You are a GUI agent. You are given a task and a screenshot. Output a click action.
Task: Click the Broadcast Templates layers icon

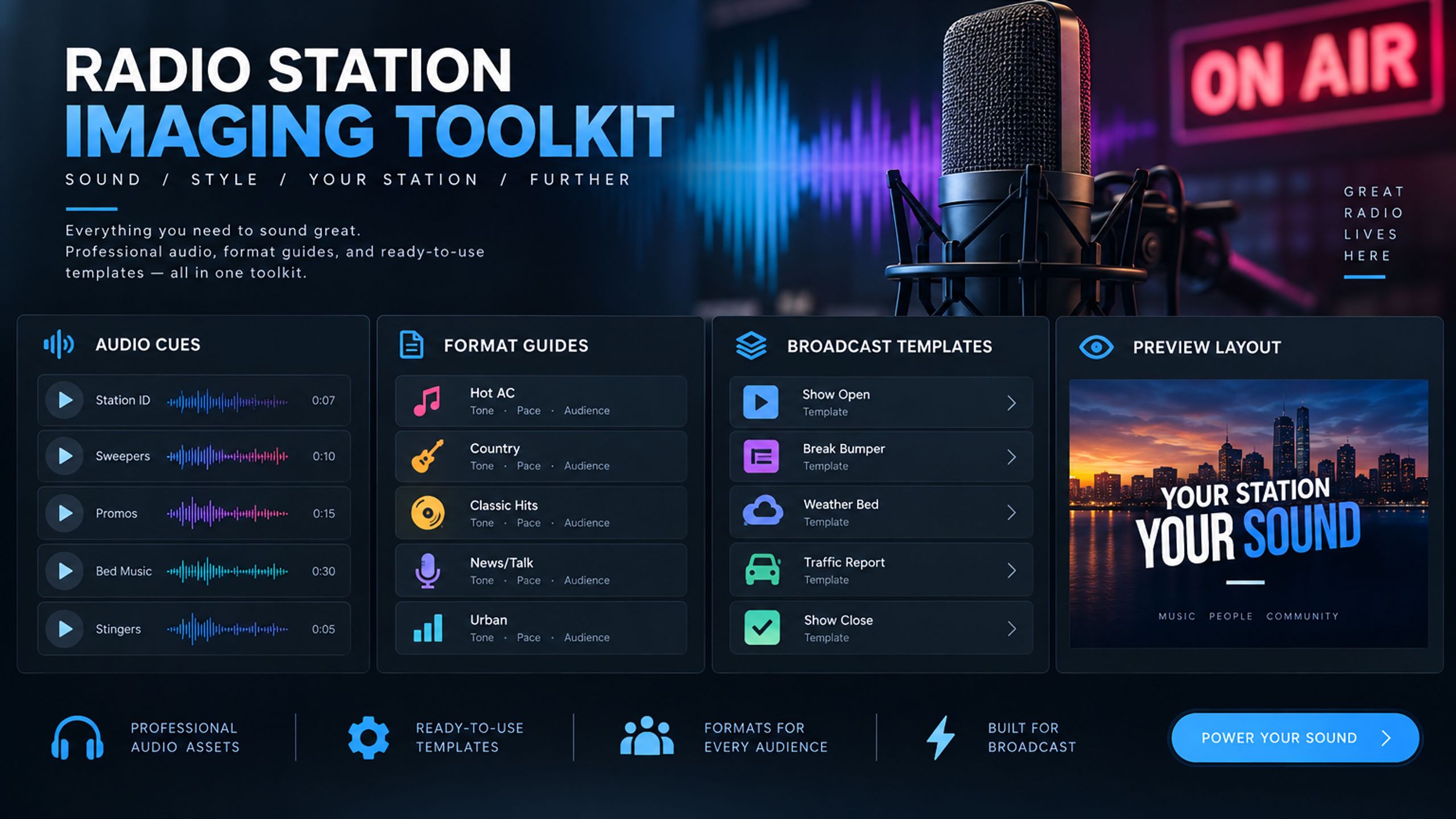tap(751, 346)
